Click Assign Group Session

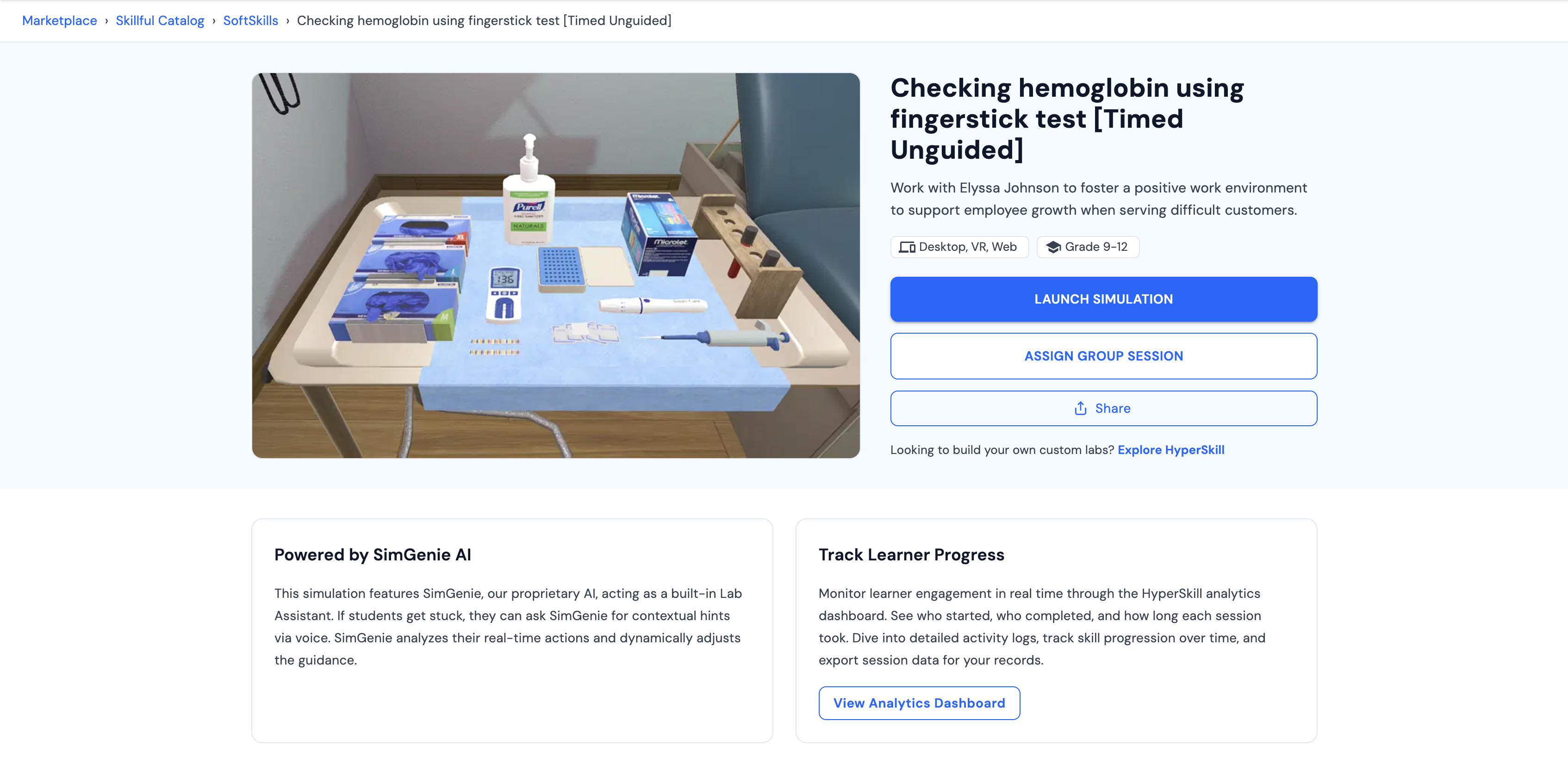point(1103,356)
